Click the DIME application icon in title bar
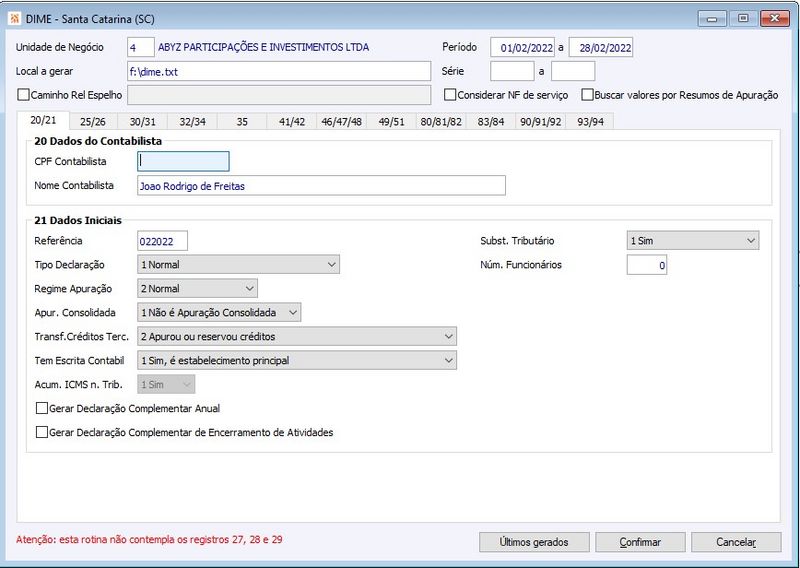The width and height of the screenshot is (800, 568). coord(15,19)
